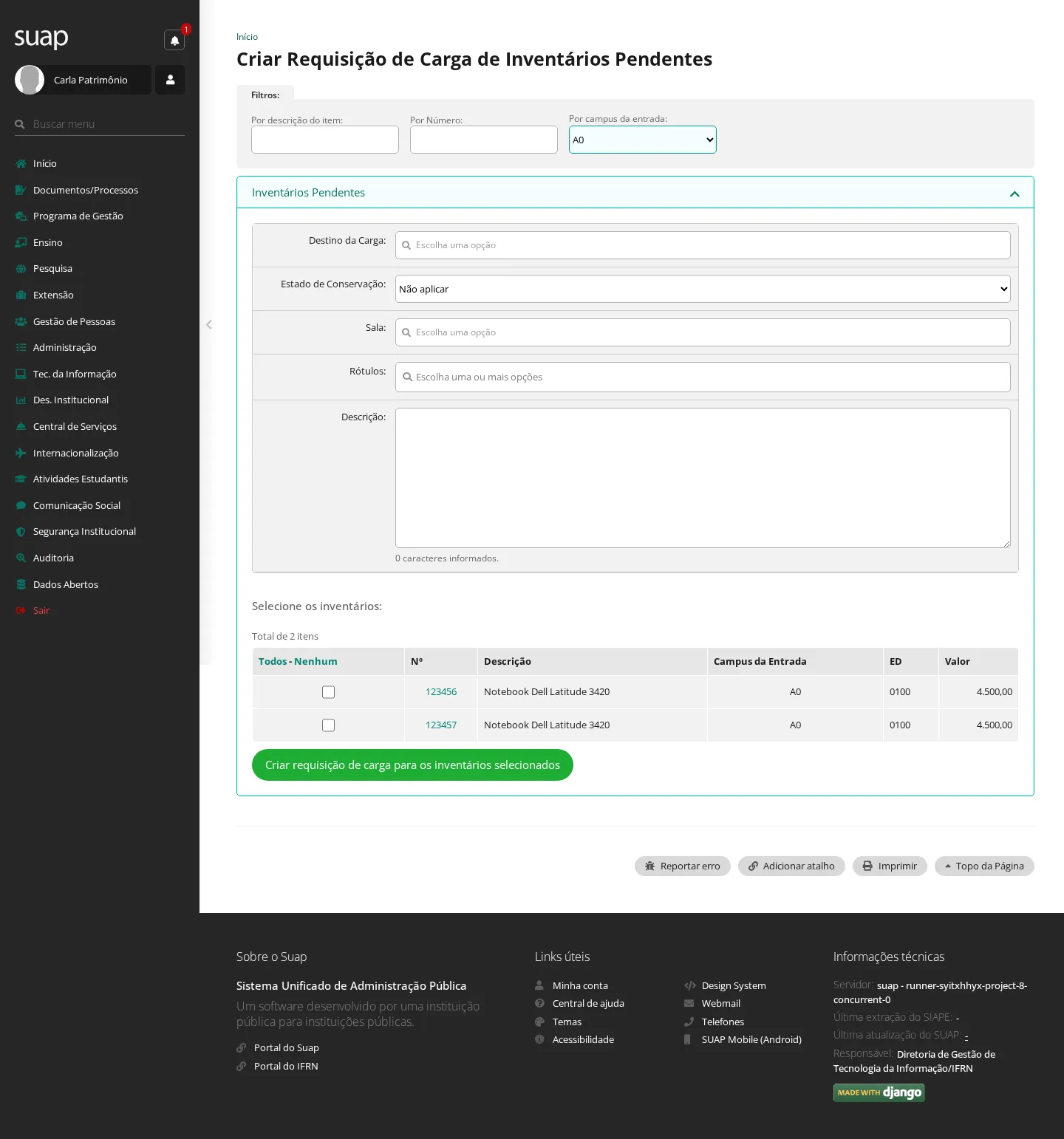Click the Sair logout icon
1064x1139 pixels.
(x=21, y=610)
